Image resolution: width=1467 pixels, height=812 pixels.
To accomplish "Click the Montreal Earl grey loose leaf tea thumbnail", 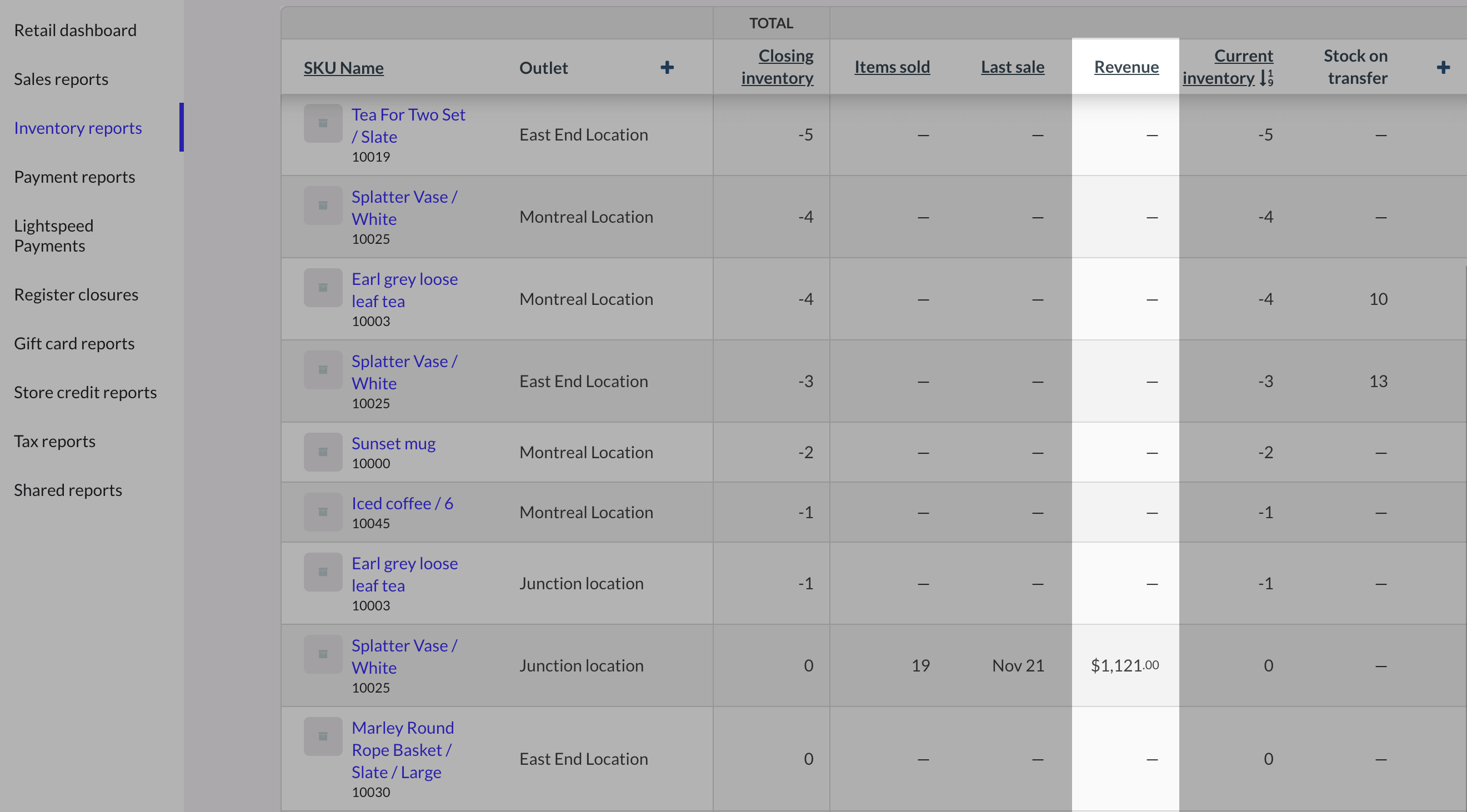I will coord(322,288).
